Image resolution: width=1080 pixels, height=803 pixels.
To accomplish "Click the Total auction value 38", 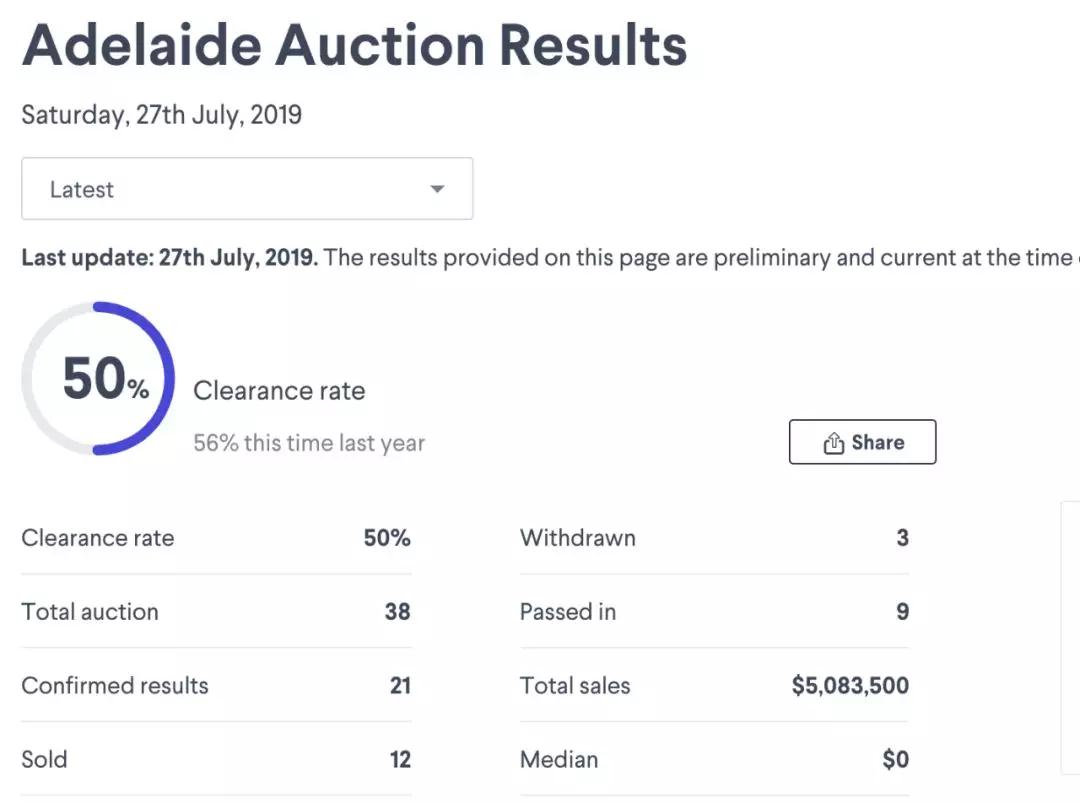I will tap(397, 612).
